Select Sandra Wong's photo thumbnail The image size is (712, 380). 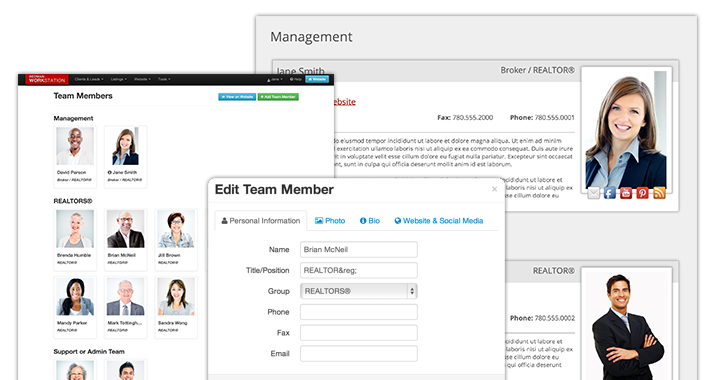pyautogui.click(x=176, y=297)
